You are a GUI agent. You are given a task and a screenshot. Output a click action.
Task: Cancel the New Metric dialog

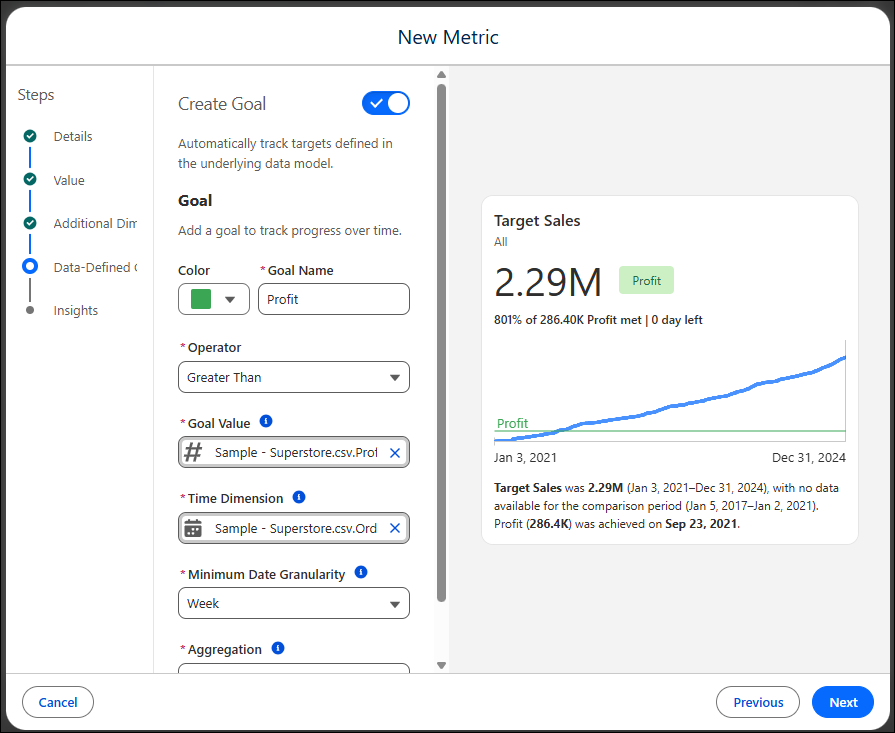[x=58, y=702]
